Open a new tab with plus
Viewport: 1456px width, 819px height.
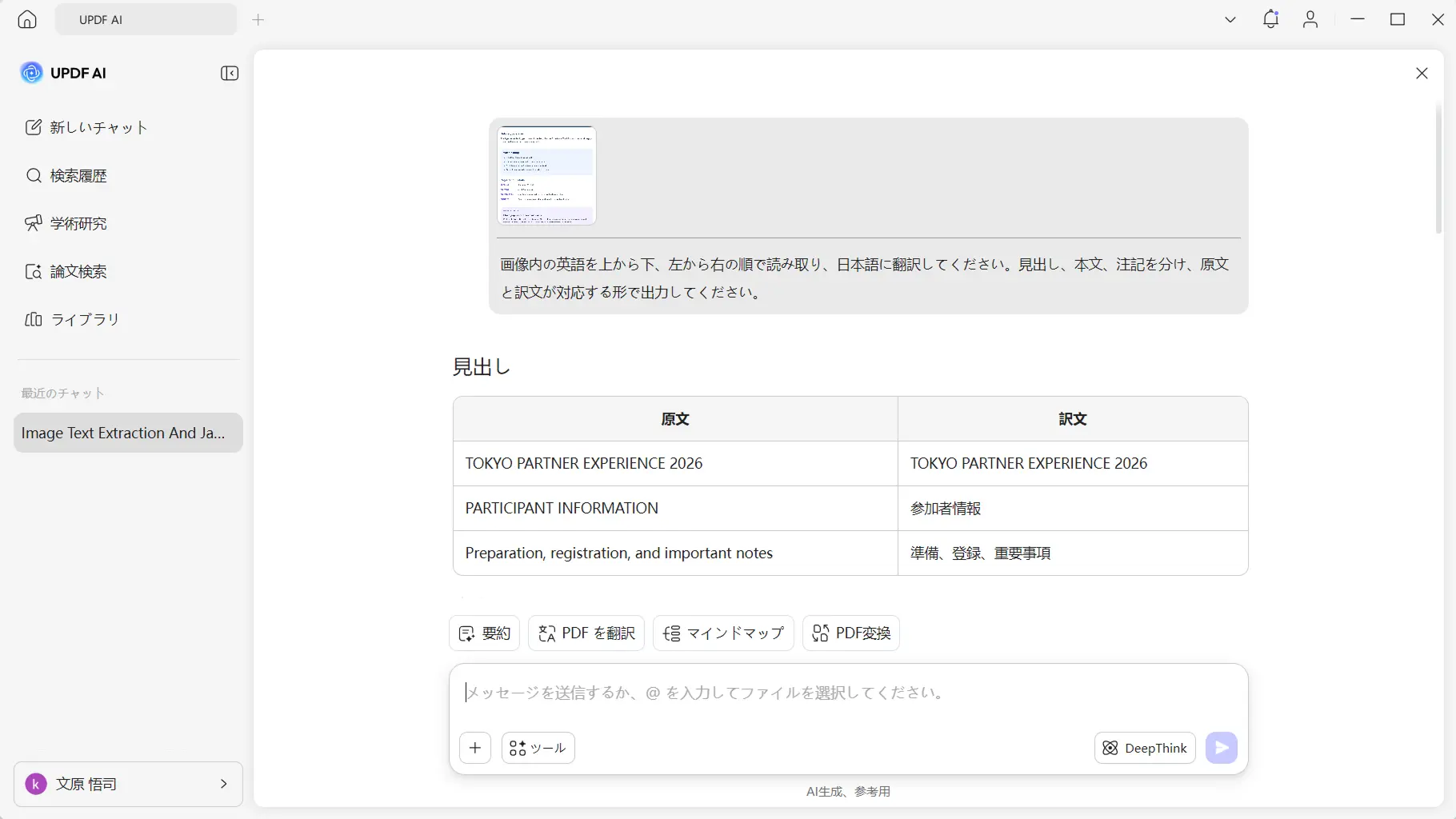(x=258, y=20)
